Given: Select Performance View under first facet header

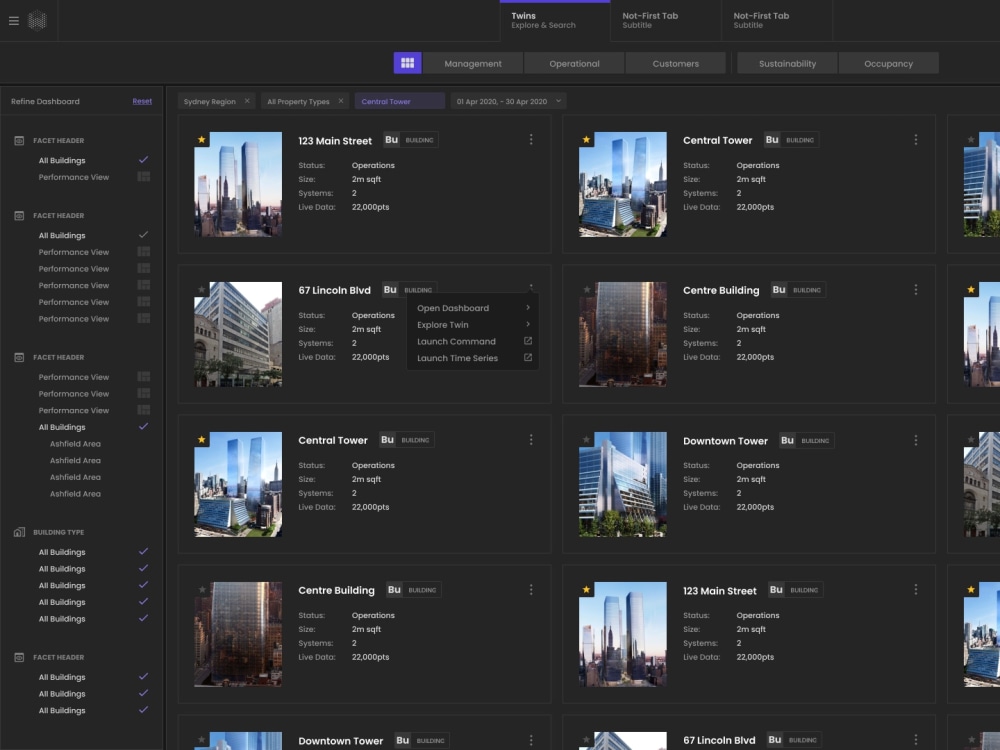Looking at the screenshot, I should coord(73,177).
